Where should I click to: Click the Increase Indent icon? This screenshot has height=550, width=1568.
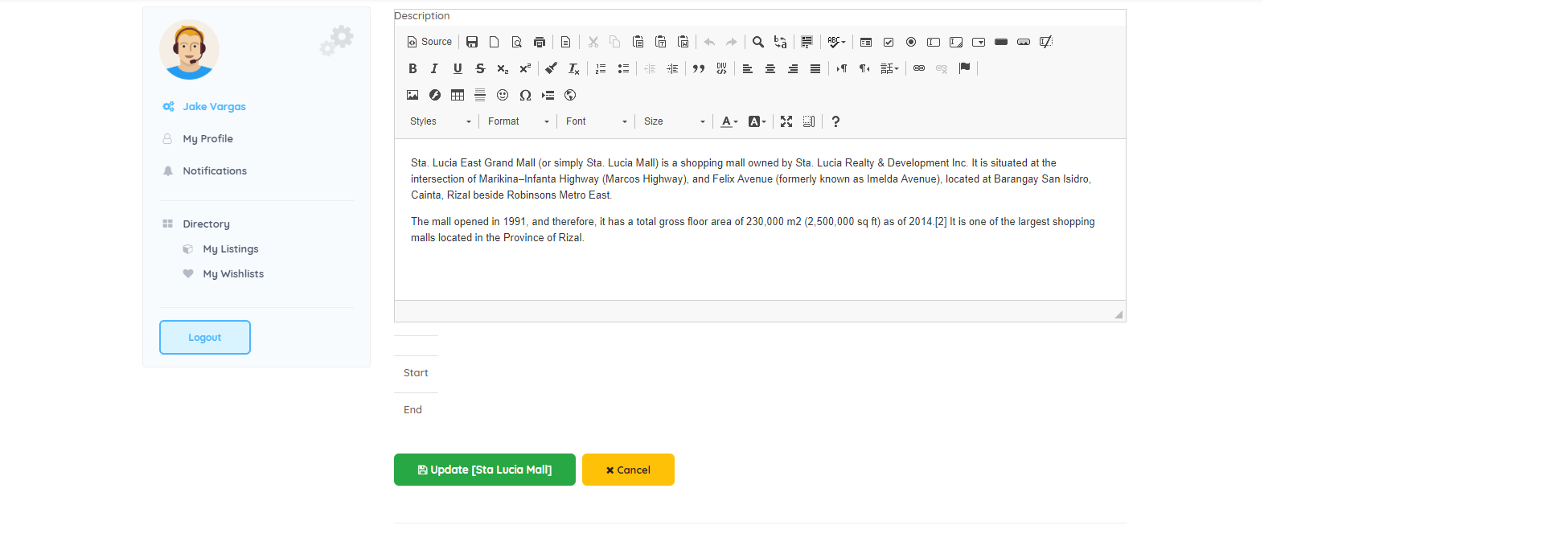tap(672, 68)
